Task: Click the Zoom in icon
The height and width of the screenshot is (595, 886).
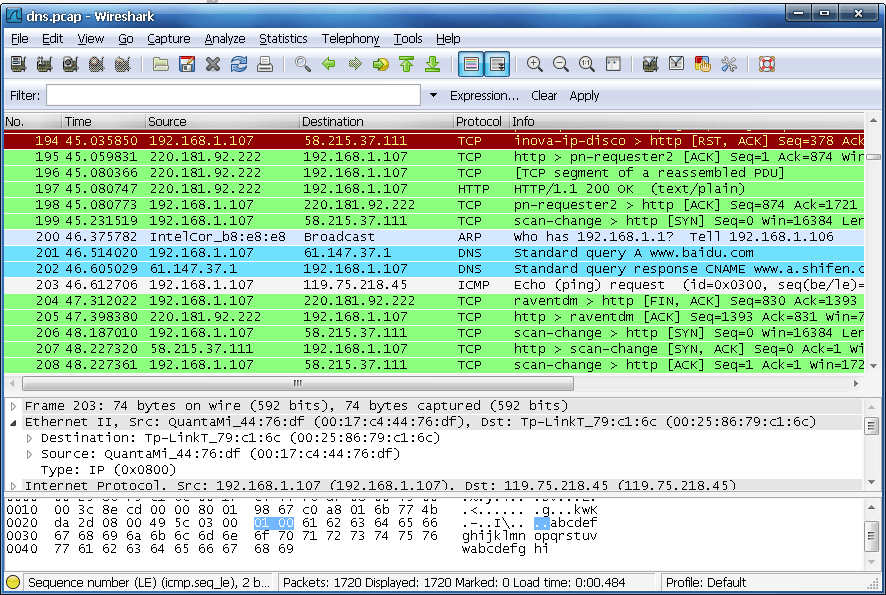Action: tap(535, 65)
